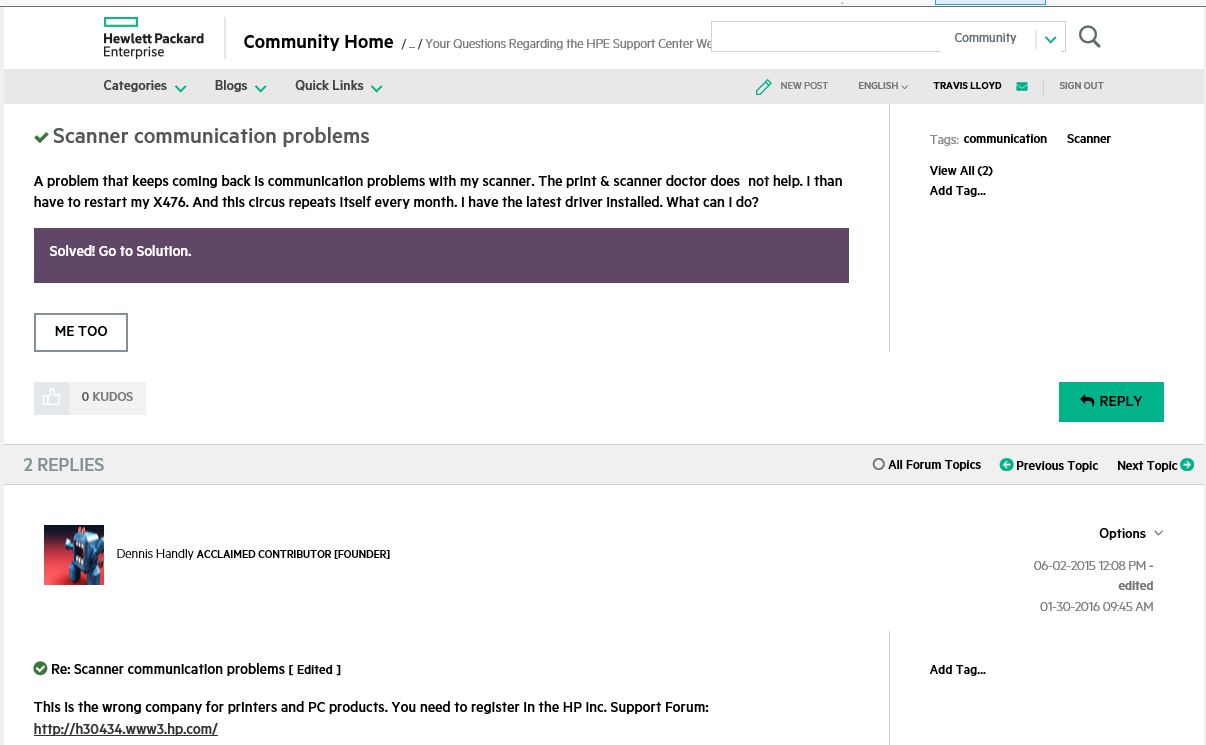This screenshot has height=745, width=1206.
Task: Open the English language dropdown
Action: 883,86
